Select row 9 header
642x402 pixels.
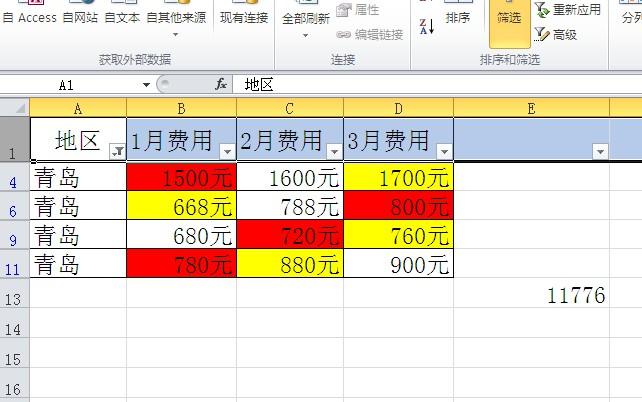tap(14, 235)
